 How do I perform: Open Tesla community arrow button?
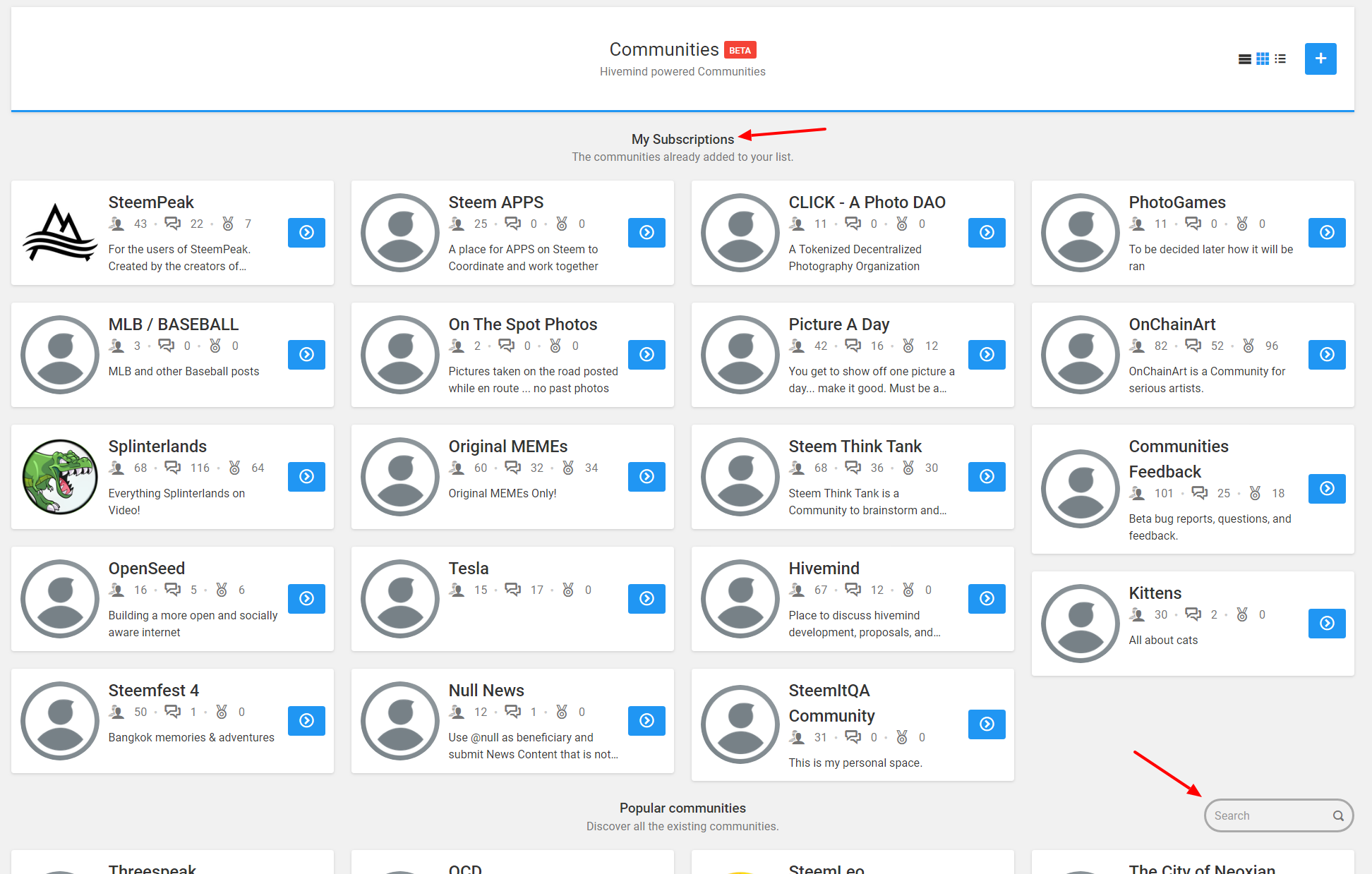click(x=646, y=599)
